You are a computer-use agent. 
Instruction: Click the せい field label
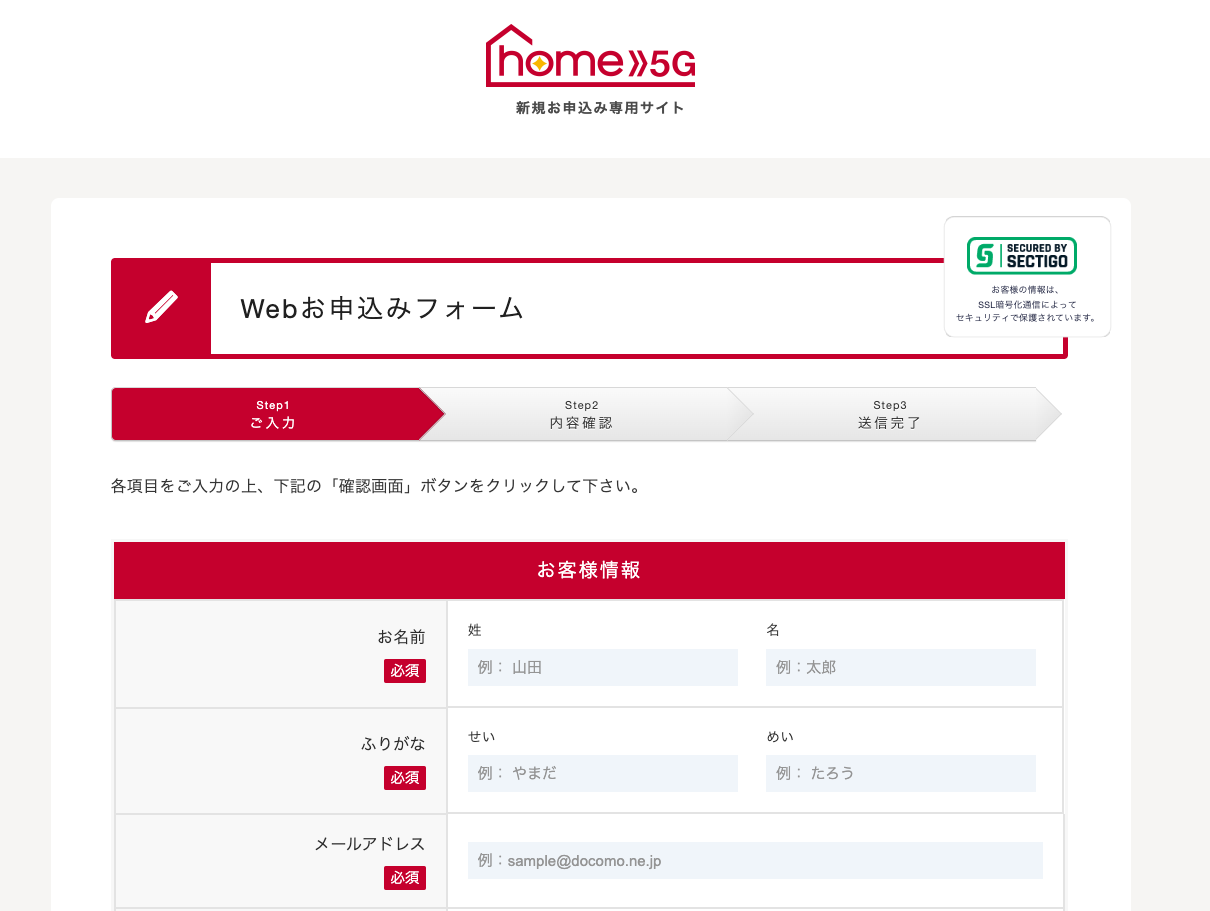tap(482, 737)
